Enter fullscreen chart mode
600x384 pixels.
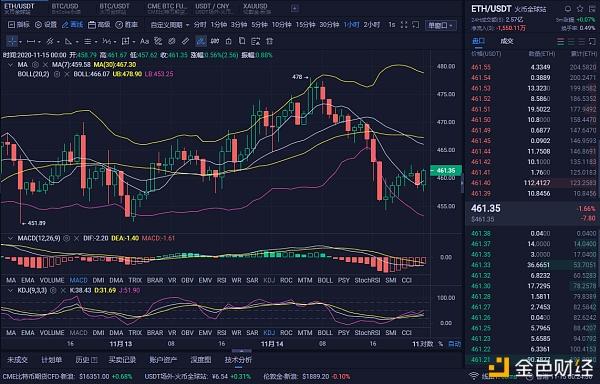(404, 24)
